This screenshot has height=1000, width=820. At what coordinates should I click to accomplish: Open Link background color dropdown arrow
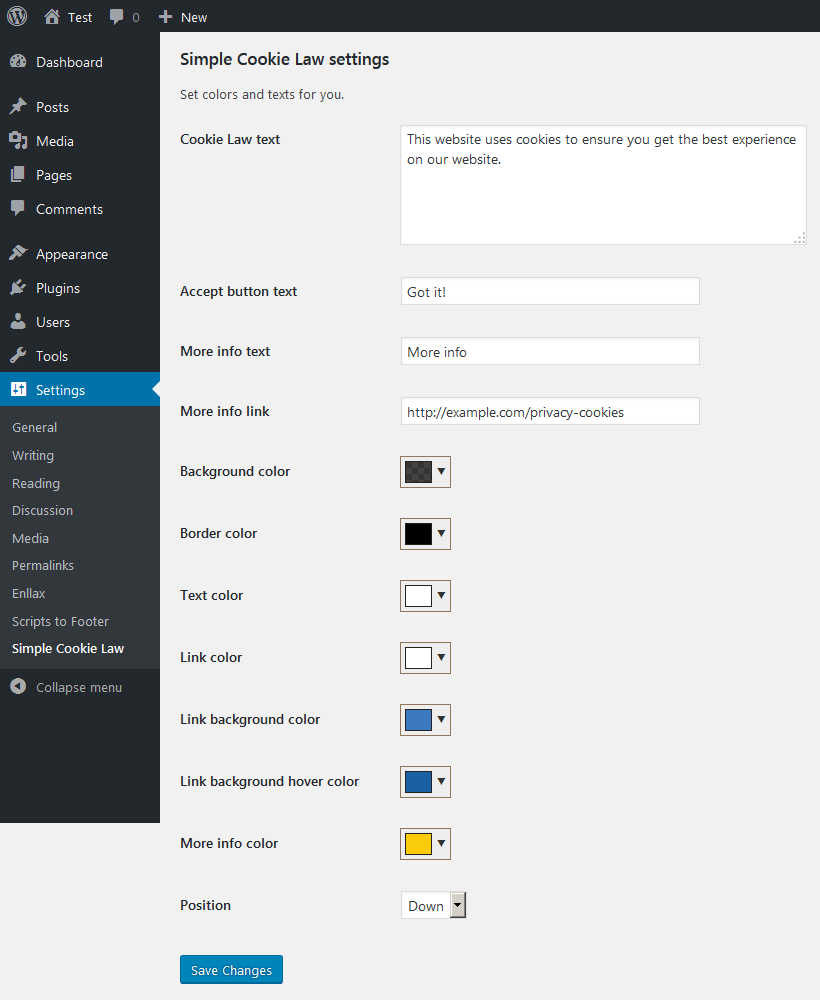click(441, 719)
